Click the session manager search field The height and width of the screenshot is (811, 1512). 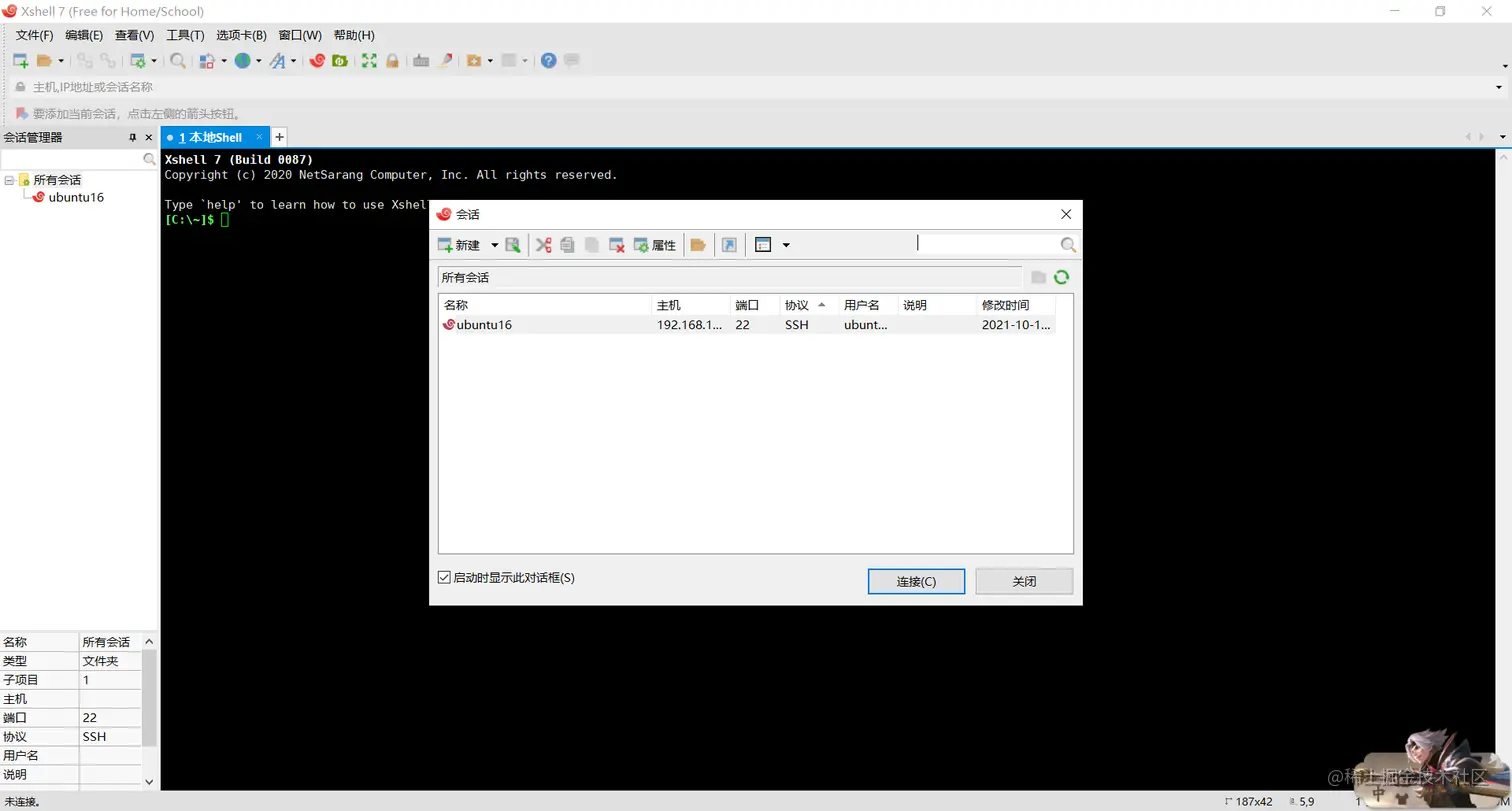(x=71, y=159)
